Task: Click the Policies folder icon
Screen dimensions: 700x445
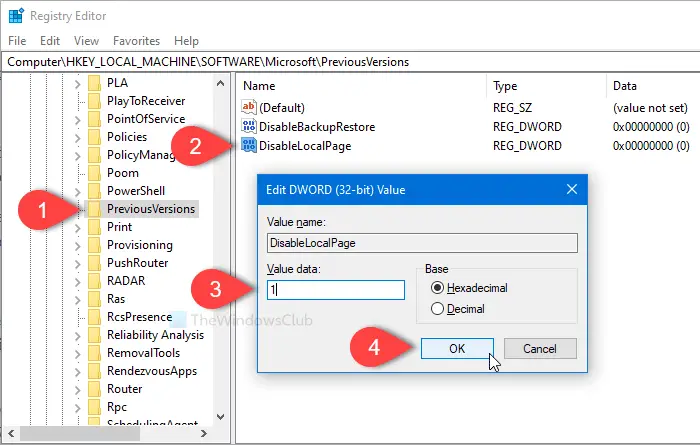Action: (94, 137)
